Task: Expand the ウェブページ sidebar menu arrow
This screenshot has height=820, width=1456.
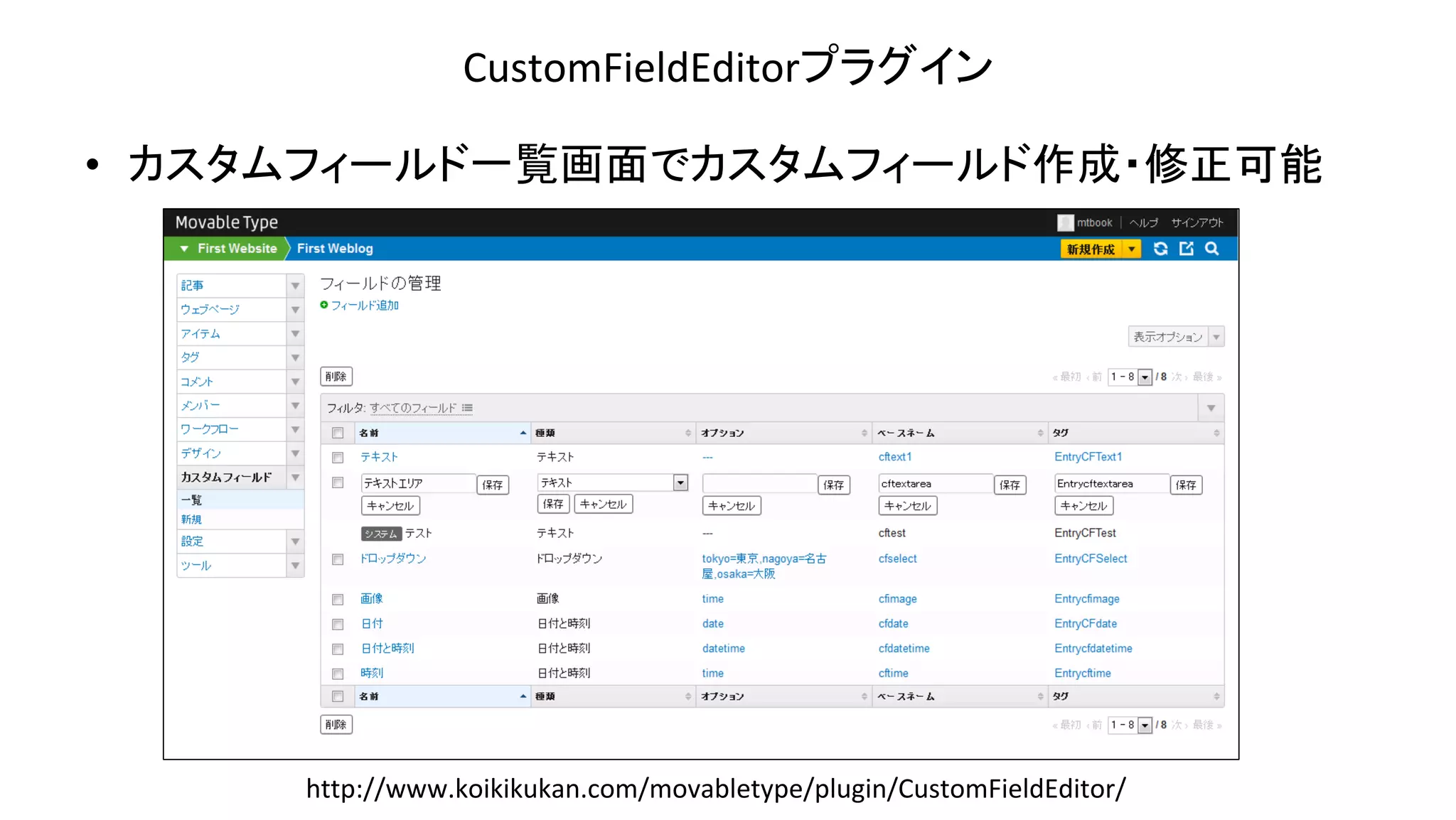Action: 295,310
